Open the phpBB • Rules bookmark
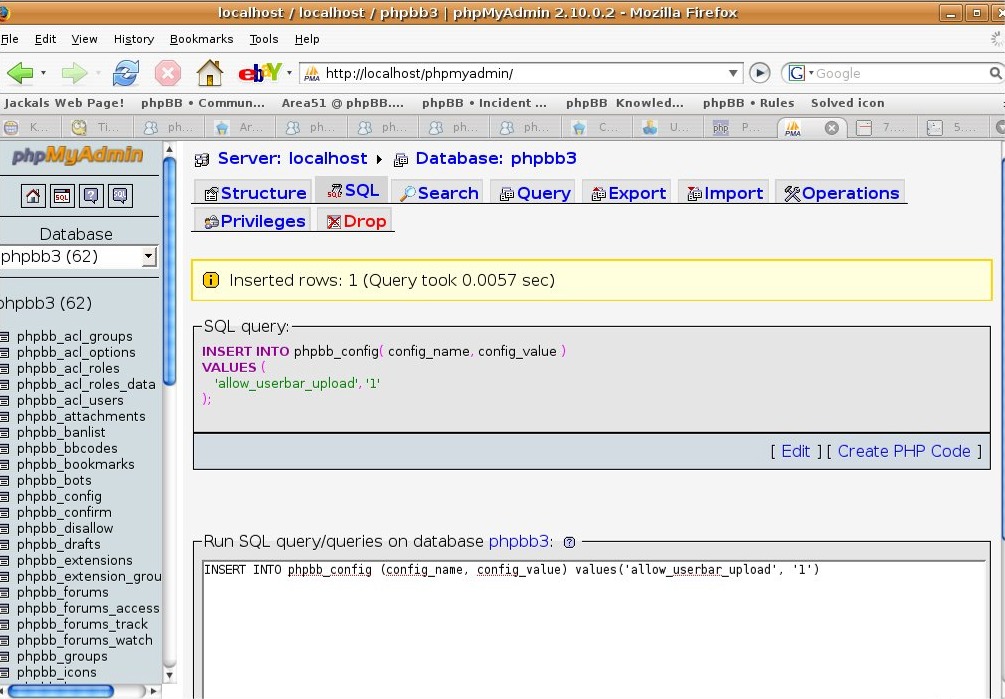The height and width of the screenshot is (699, 1005). click(x=748, y=103)
